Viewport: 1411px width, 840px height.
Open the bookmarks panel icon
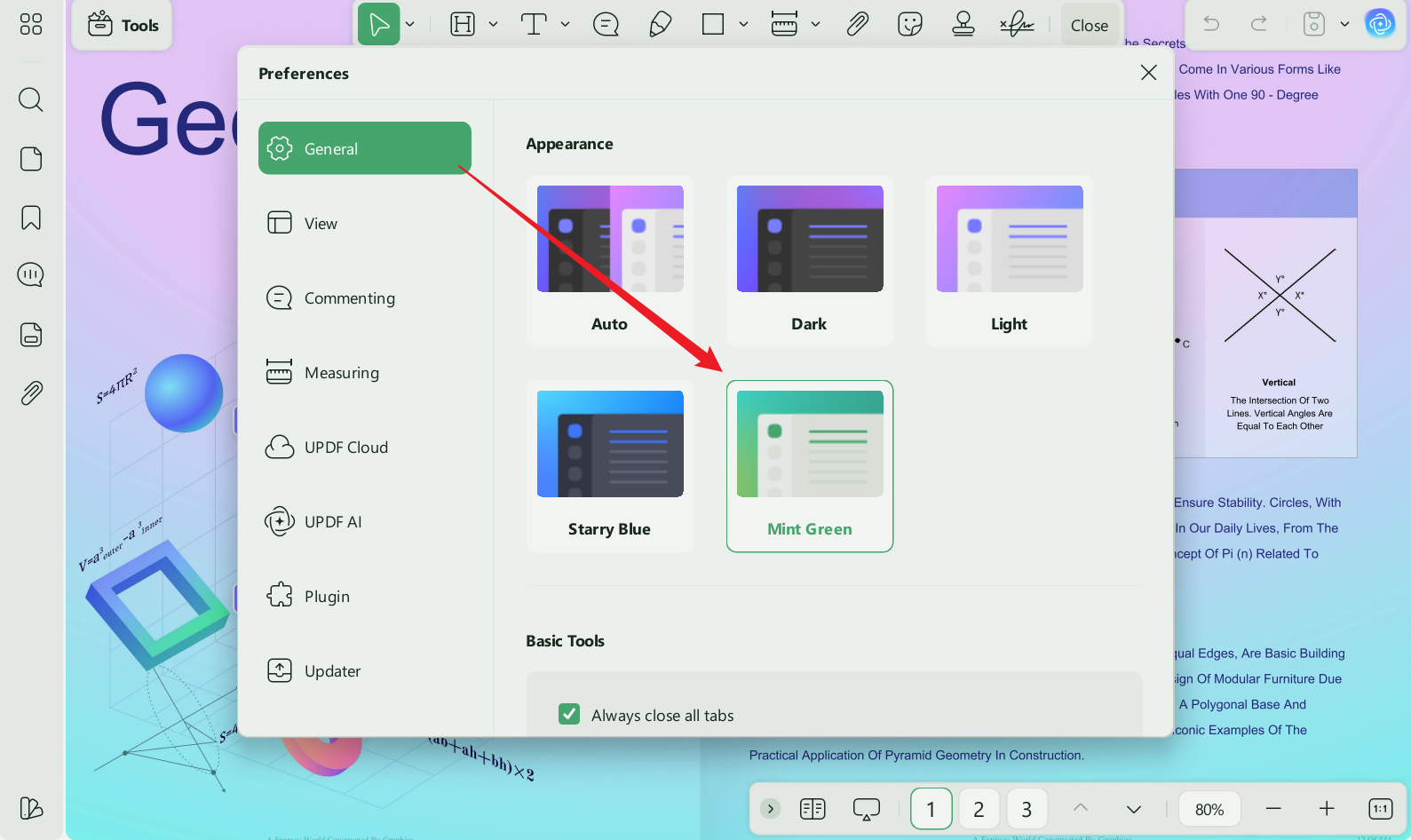pyautogui.click(x=31, y=218)
